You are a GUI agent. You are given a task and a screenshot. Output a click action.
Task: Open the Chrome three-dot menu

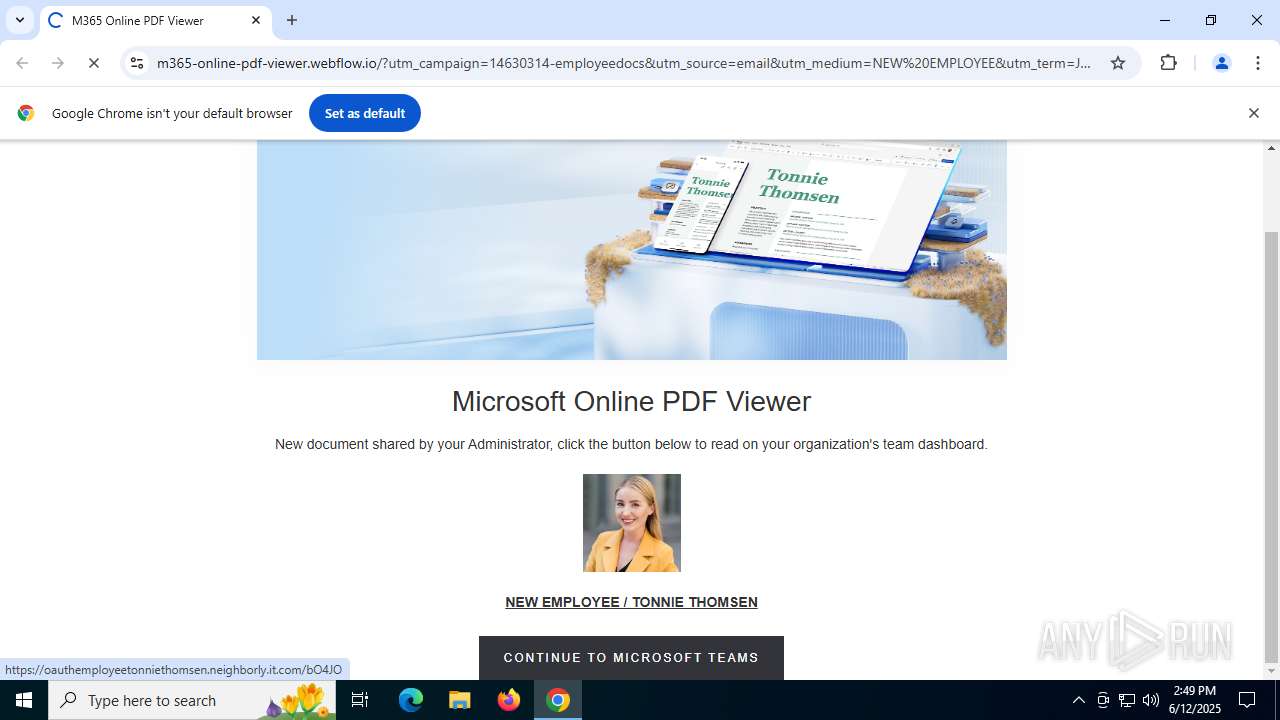(1258, 63)
